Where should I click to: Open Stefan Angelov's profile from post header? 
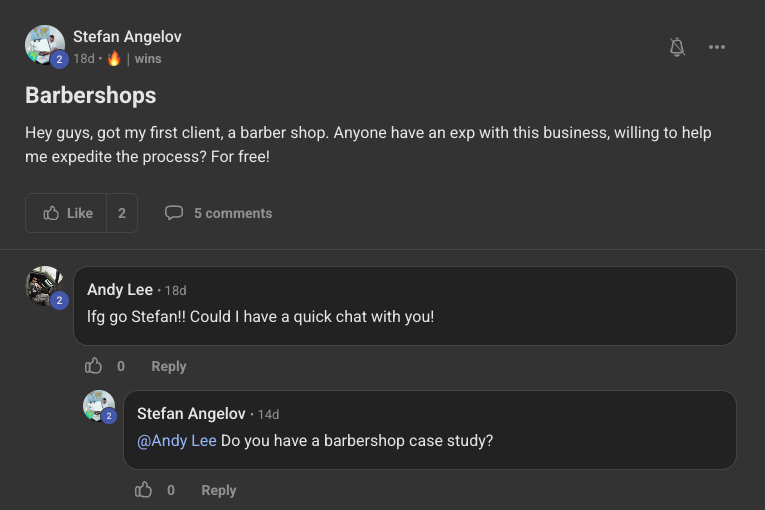127,37
